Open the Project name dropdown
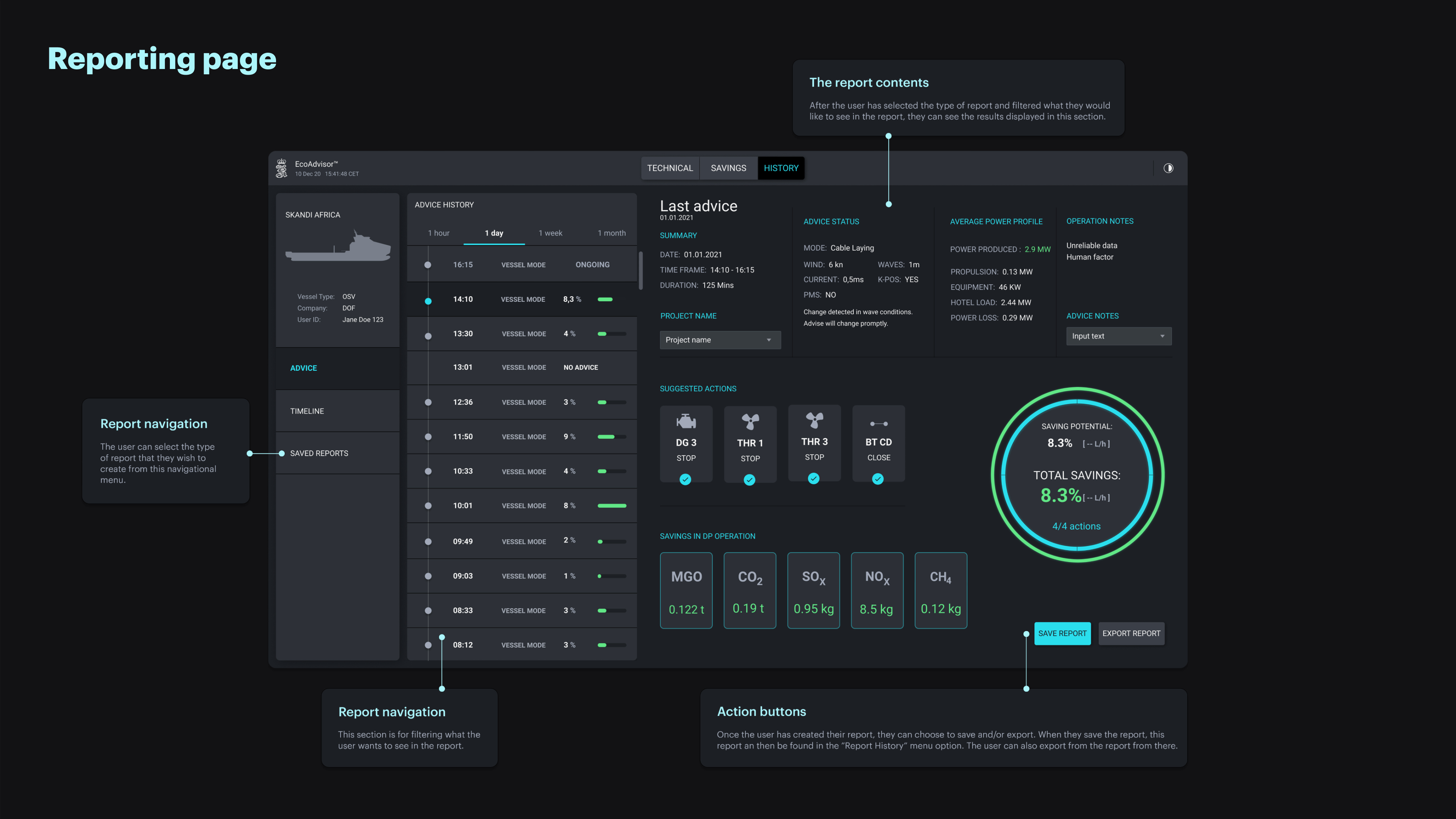Image resolution: width=1456 pixels, height=819 pixels. click(720, 340)
